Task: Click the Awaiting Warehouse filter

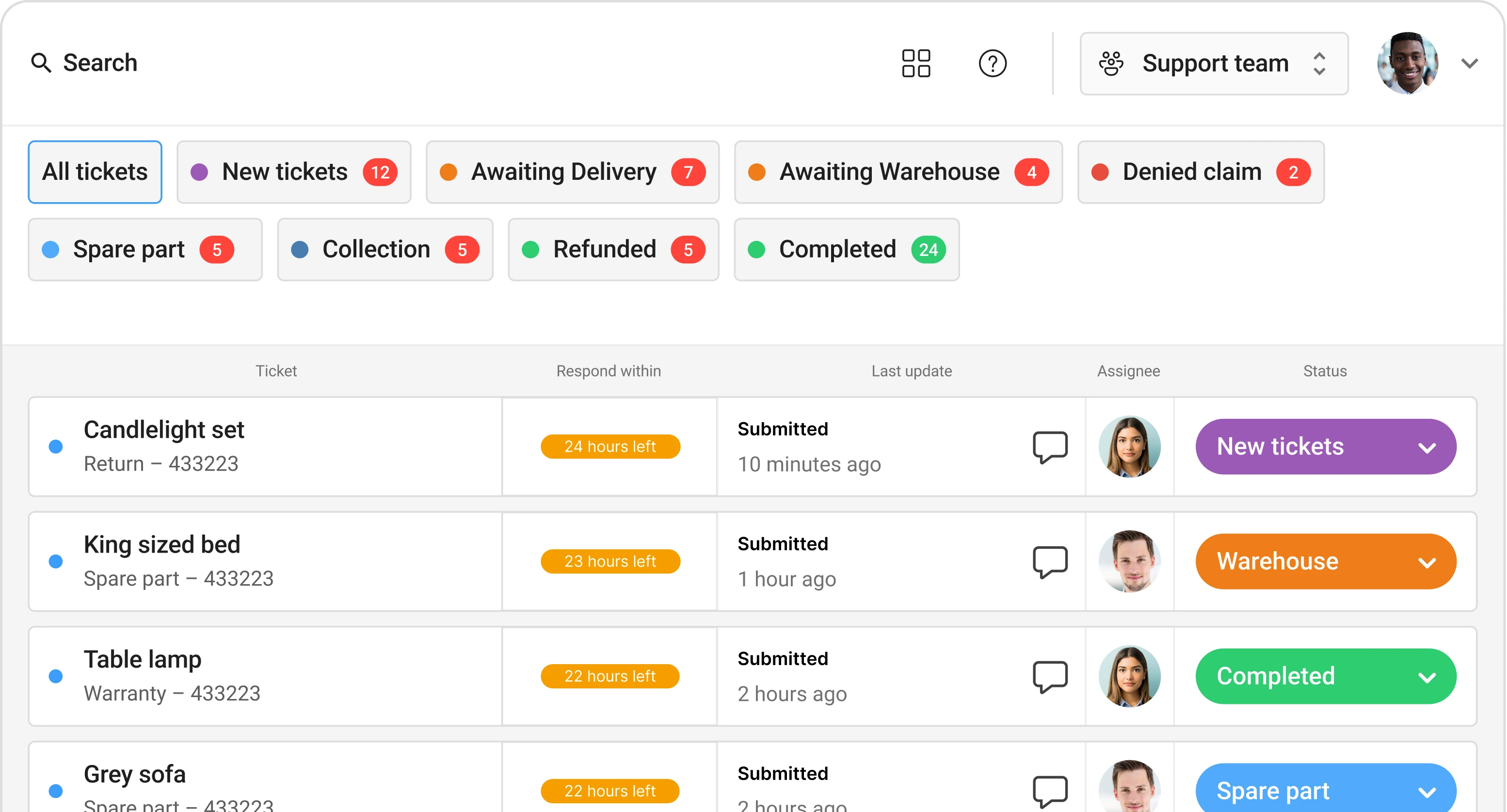Action: point(898,172)
